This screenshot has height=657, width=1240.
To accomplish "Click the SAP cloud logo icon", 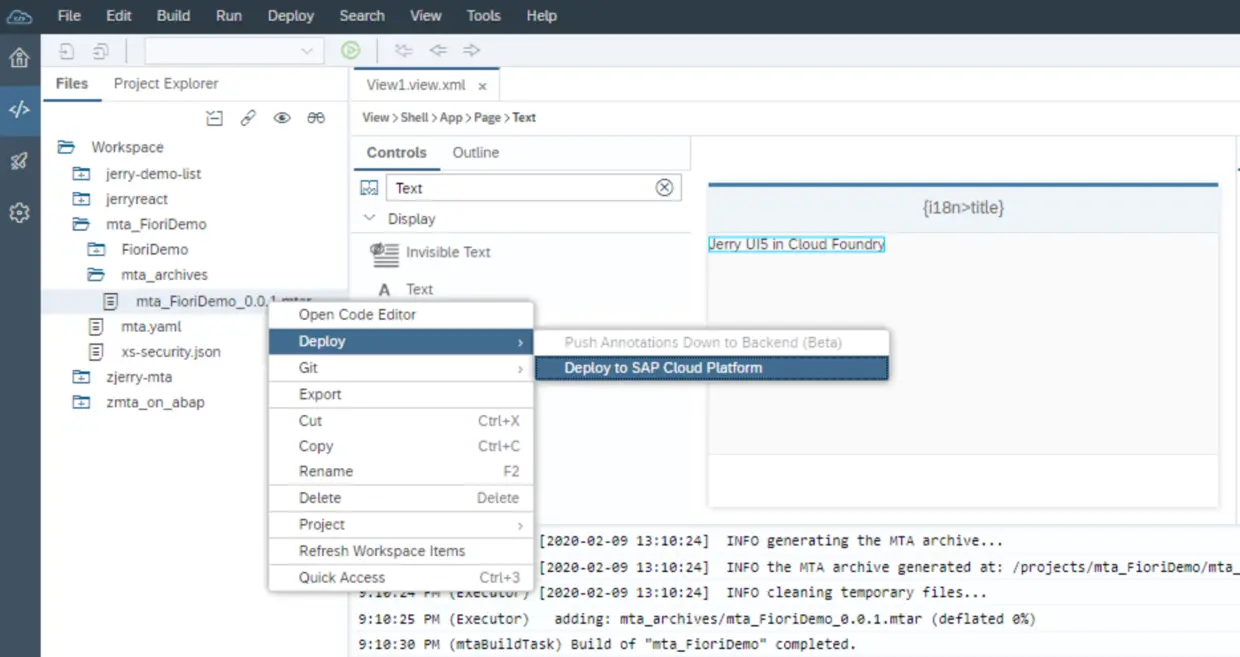I will point(19,16).
